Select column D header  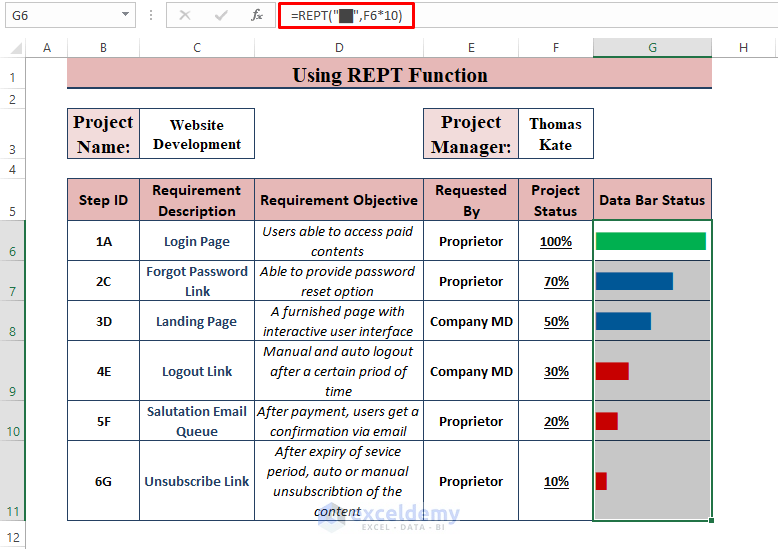[339, 48]
